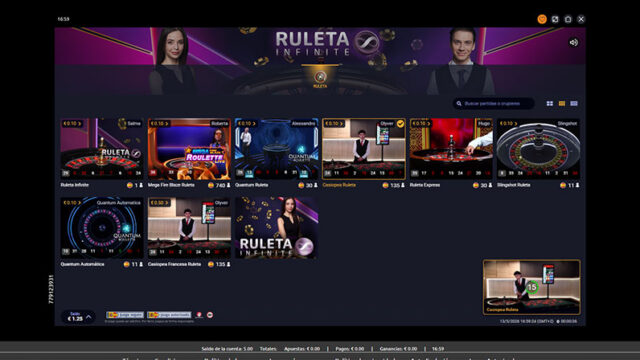Click the Quantum Ruleta title text
The height and width of the screenshot is (360, 640).
click(x=251, y=185)
